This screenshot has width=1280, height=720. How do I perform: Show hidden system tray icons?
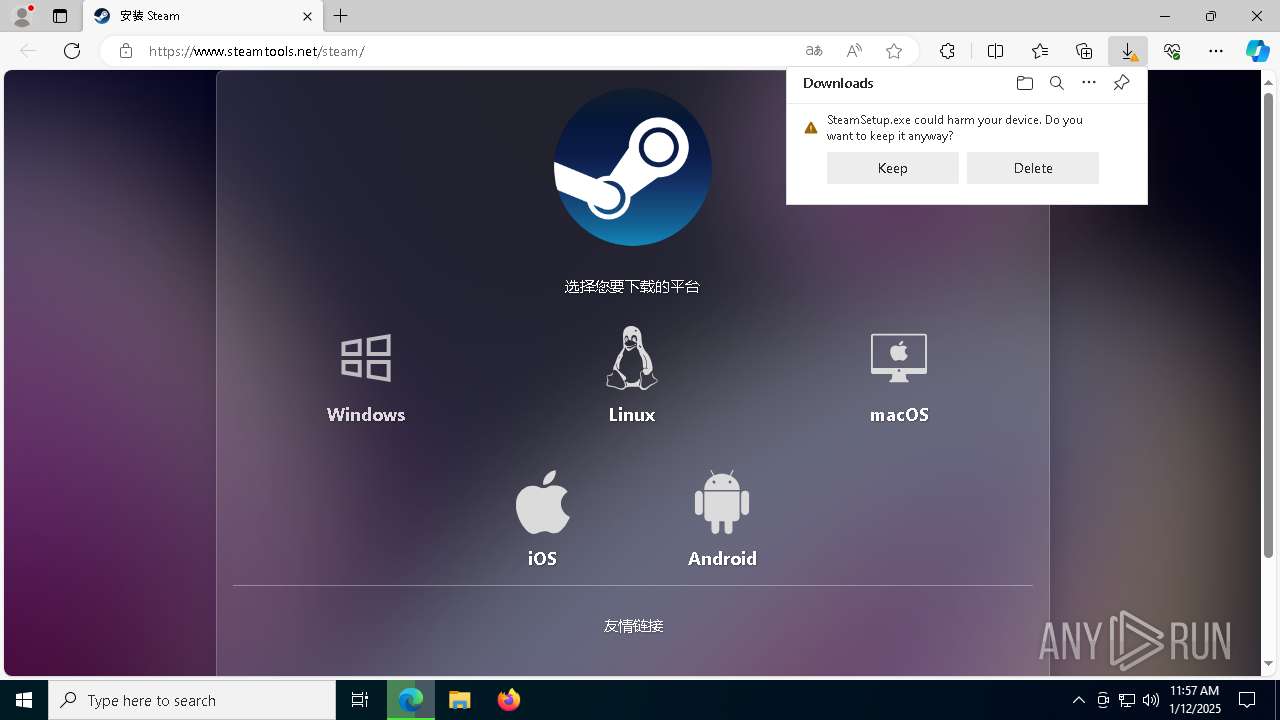[1078, 700]
